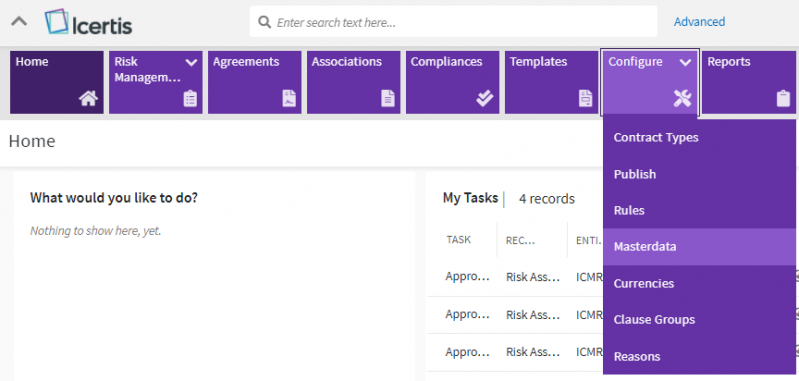This screenshot has width=799, height=381.
Task: Click Compliances double-check icon
Action: tap(485, 98)
